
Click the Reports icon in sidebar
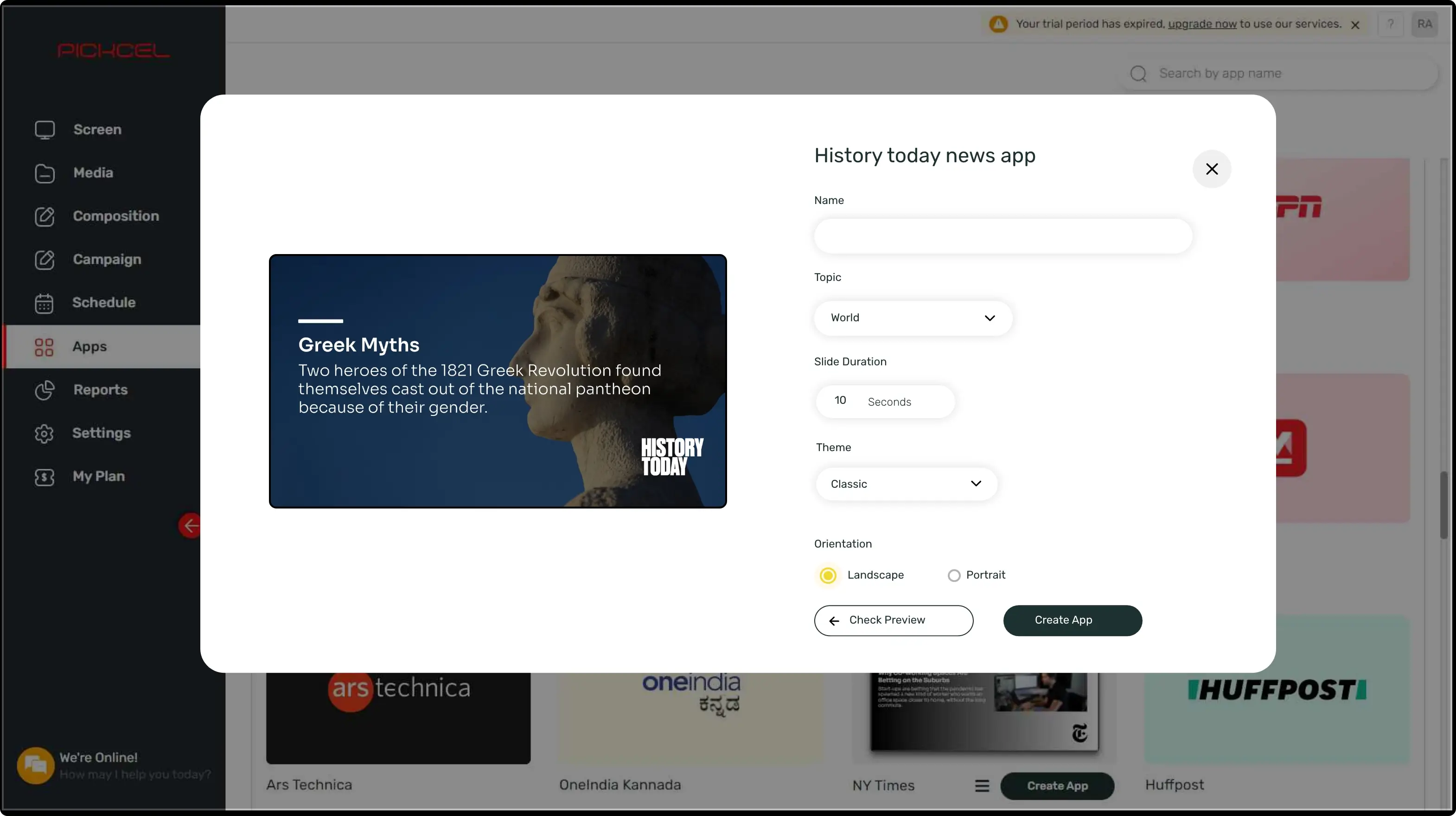[43, 390]
